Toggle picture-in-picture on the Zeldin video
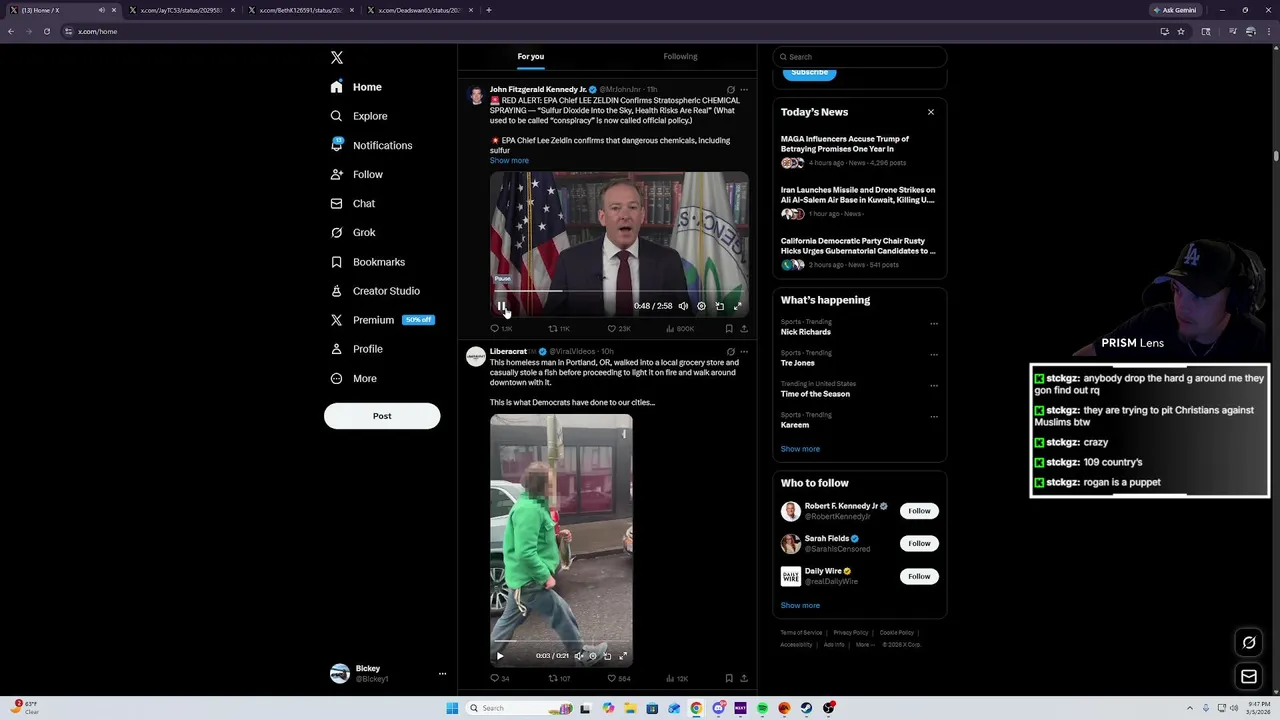1280x720 pixels. coord(719,306)
